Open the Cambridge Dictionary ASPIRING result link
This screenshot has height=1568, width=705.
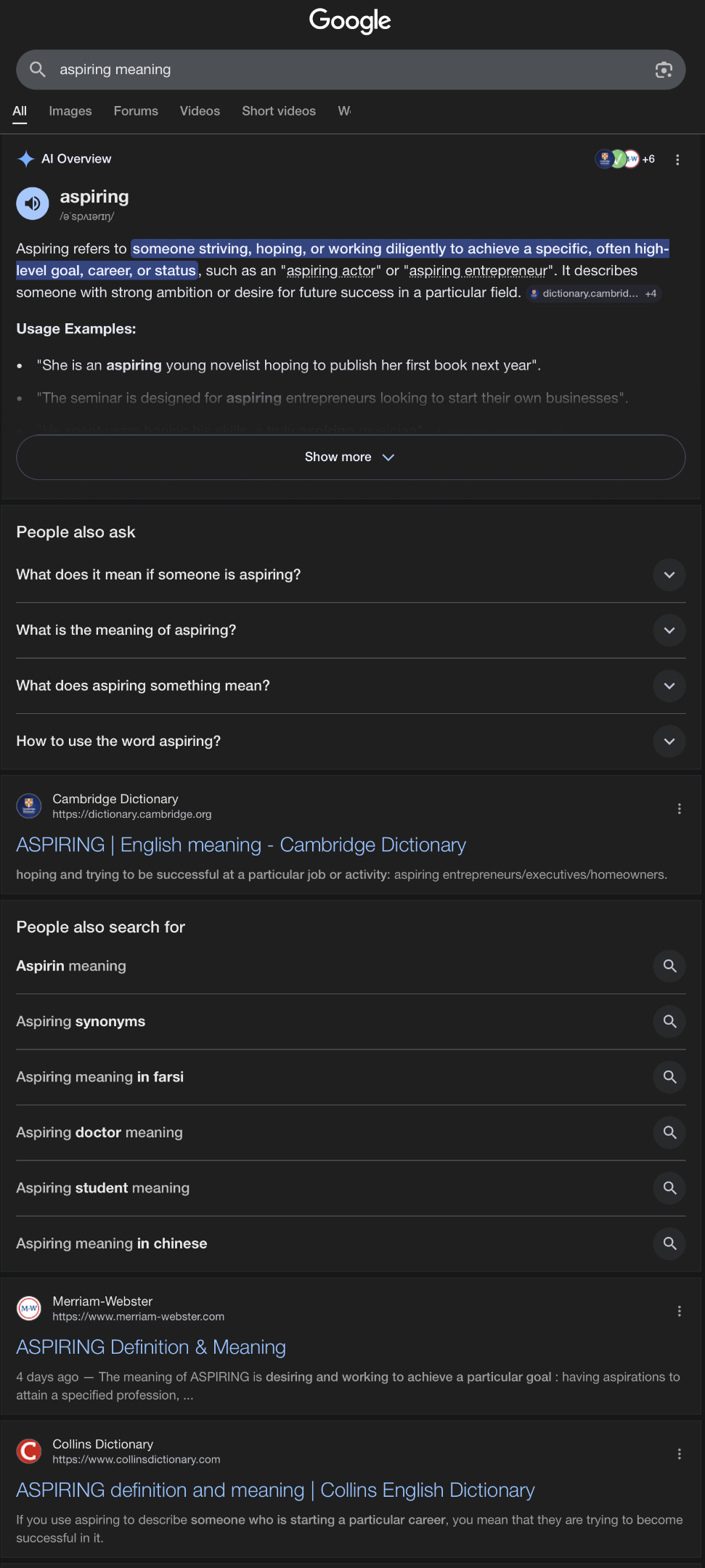241,845
